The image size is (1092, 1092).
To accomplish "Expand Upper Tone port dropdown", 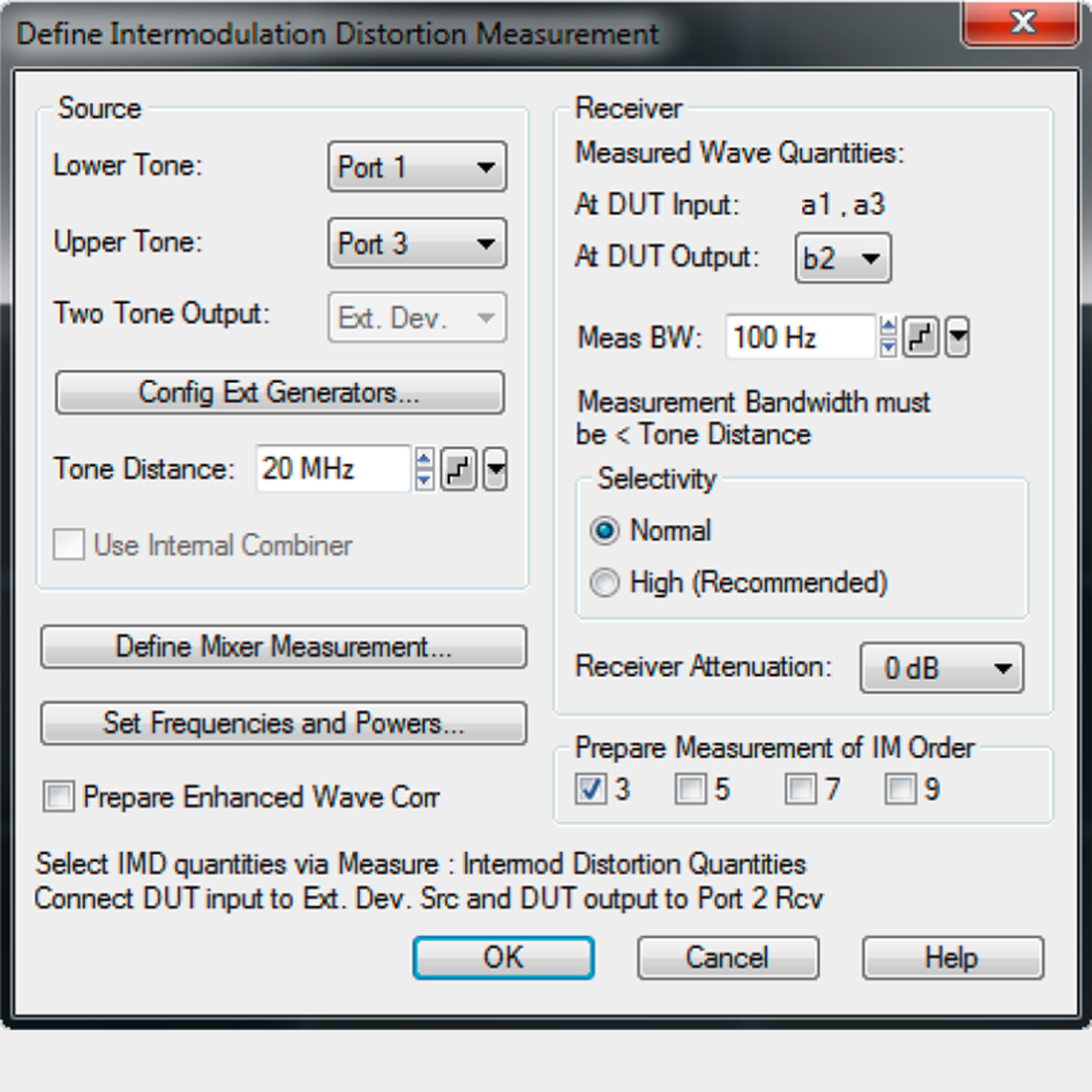I will click(x=417, y=243).
